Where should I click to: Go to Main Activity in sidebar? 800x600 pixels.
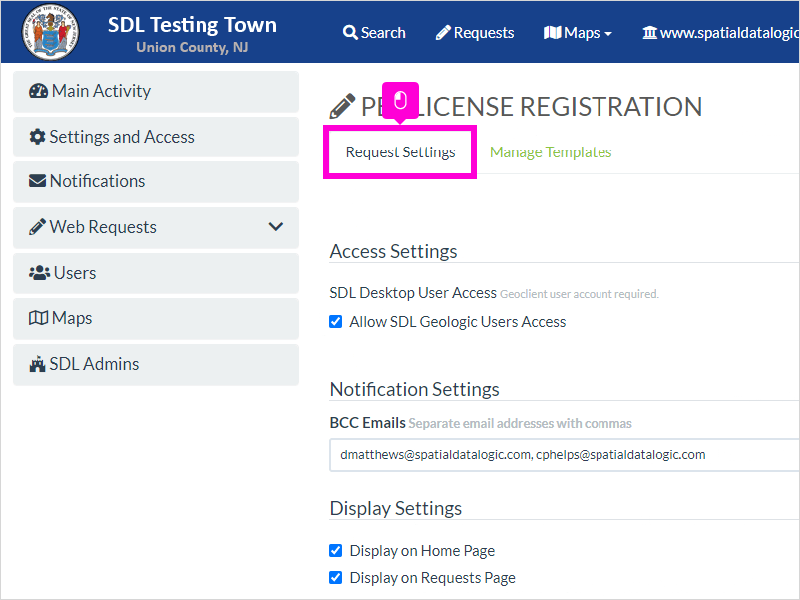(x=156, y=91)
